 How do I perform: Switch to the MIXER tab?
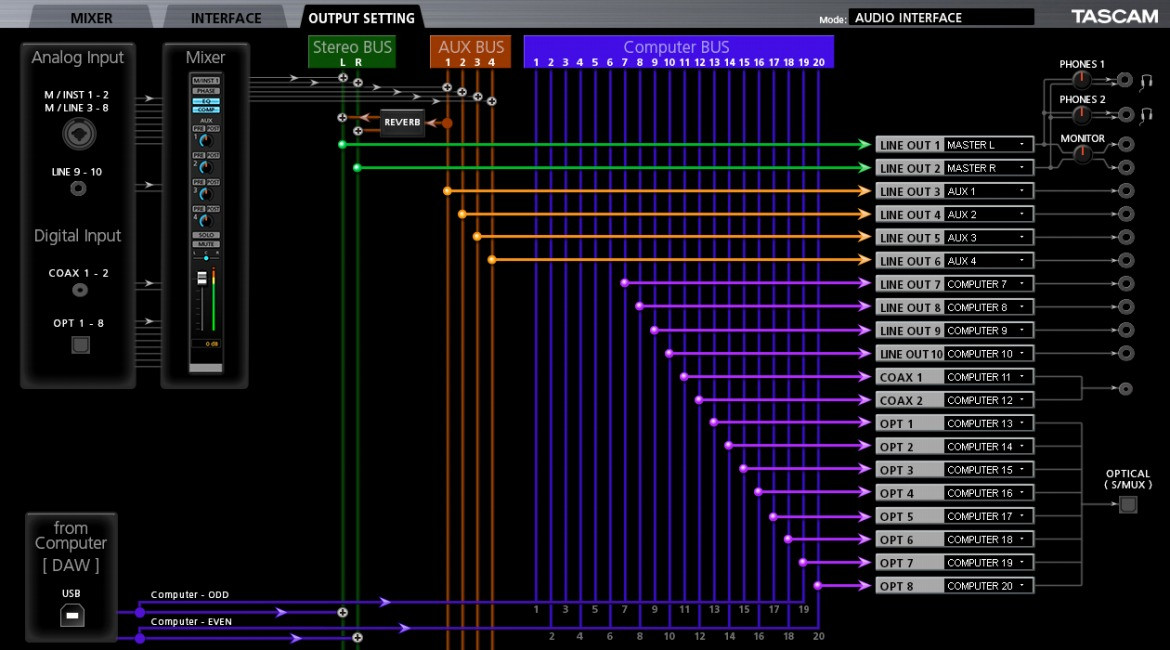(x=91, y=18)
